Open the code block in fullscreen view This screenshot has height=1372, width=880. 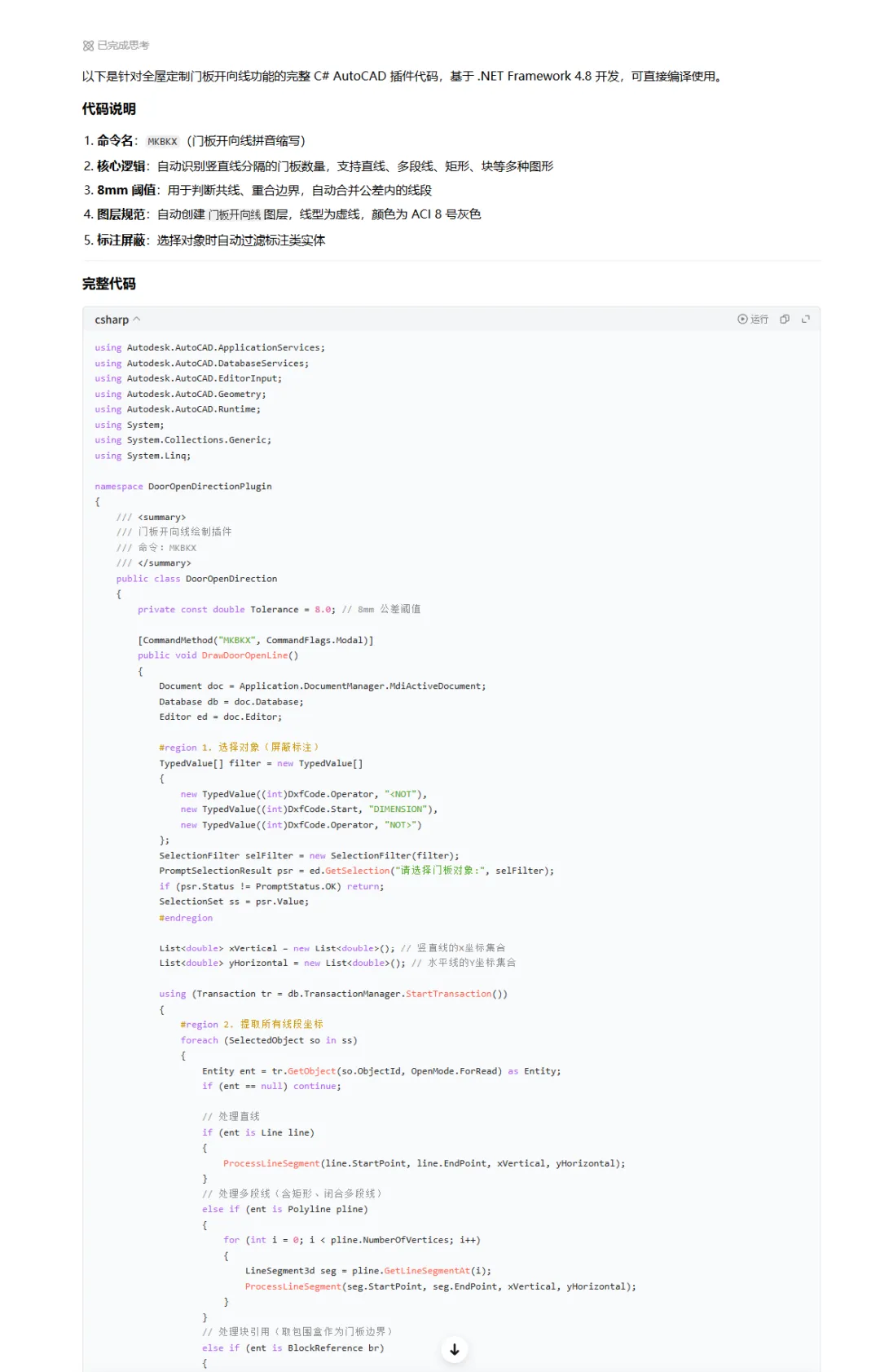[x=806, y=319]
